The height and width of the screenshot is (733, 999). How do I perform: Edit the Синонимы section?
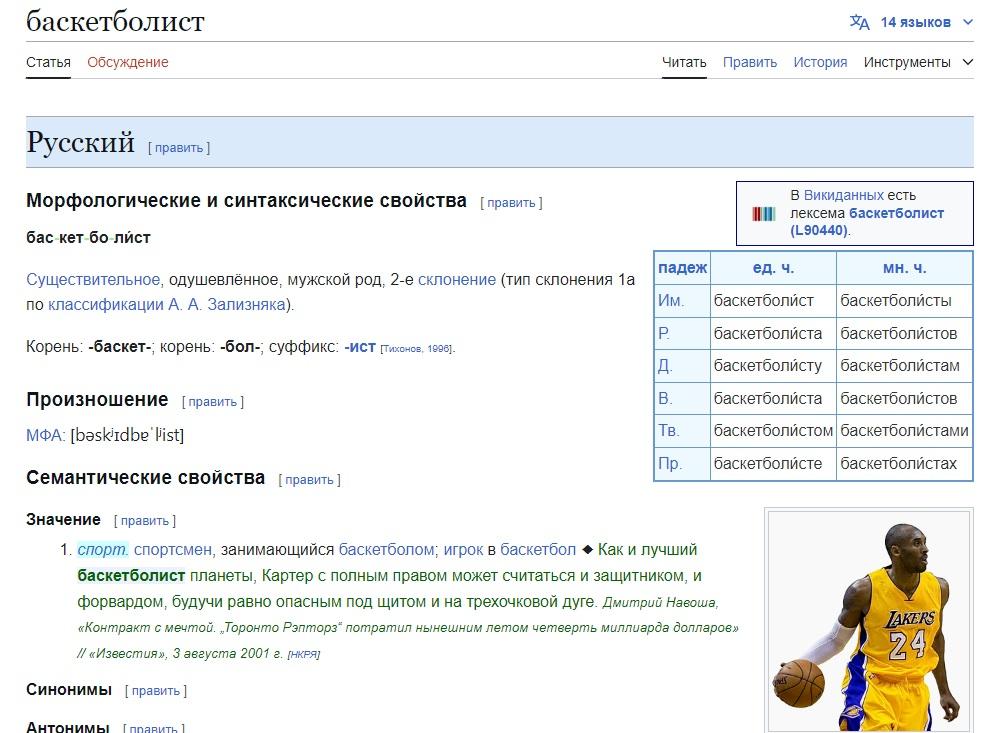[x=155, y=691]
